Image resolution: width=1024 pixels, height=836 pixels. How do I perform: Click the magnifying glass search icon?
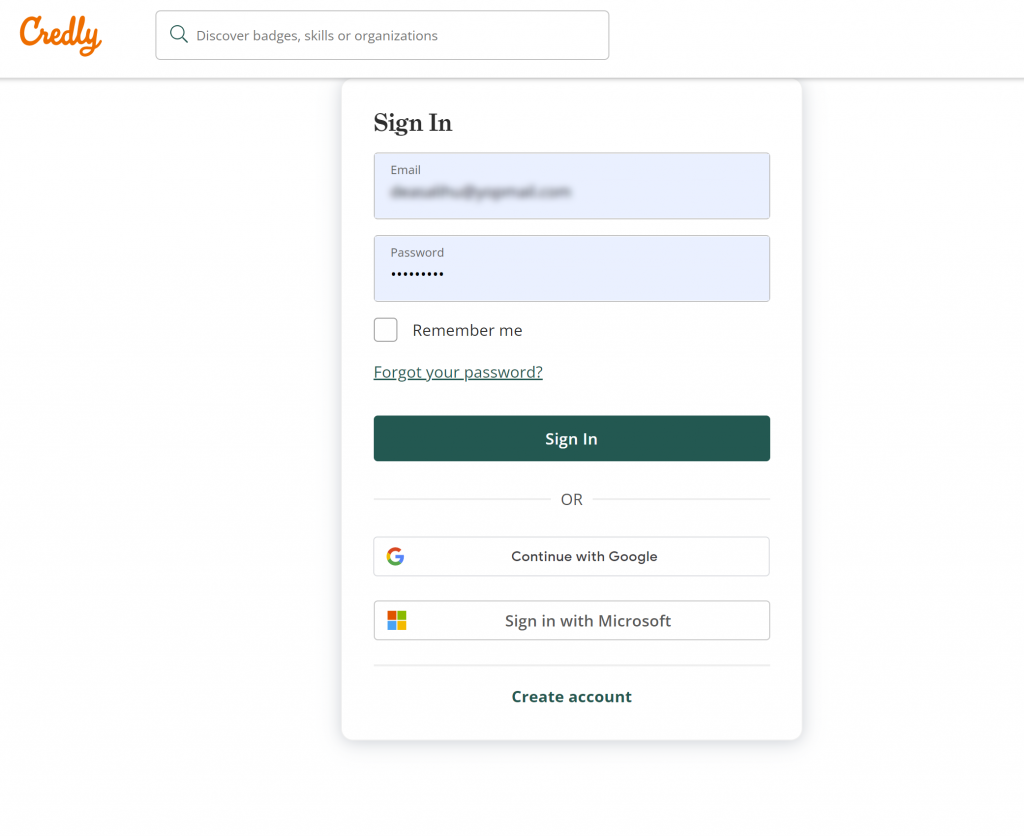(x=178, y=35)
